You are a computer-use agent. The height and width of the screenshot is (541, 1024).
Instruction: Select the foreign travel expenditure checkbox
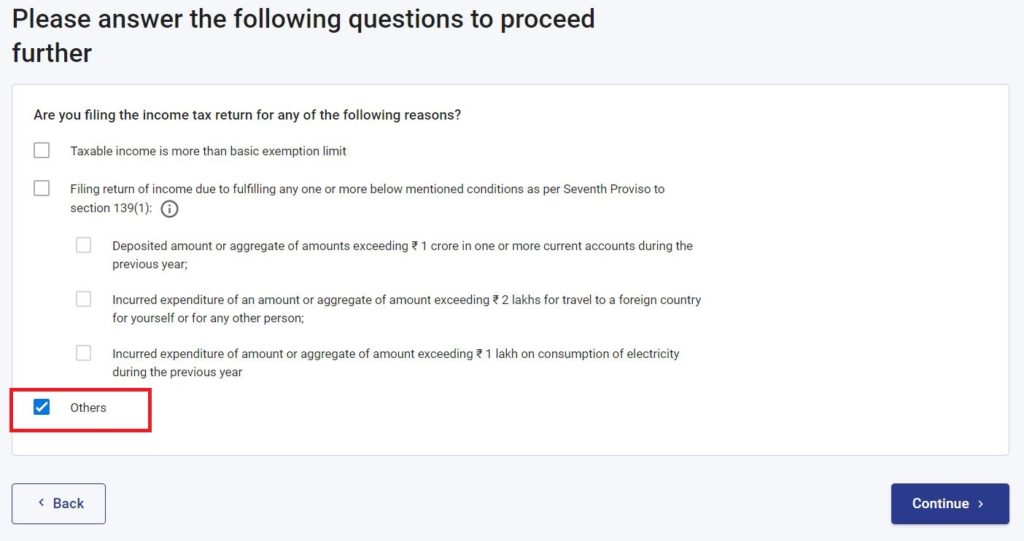tap(84, 299)
